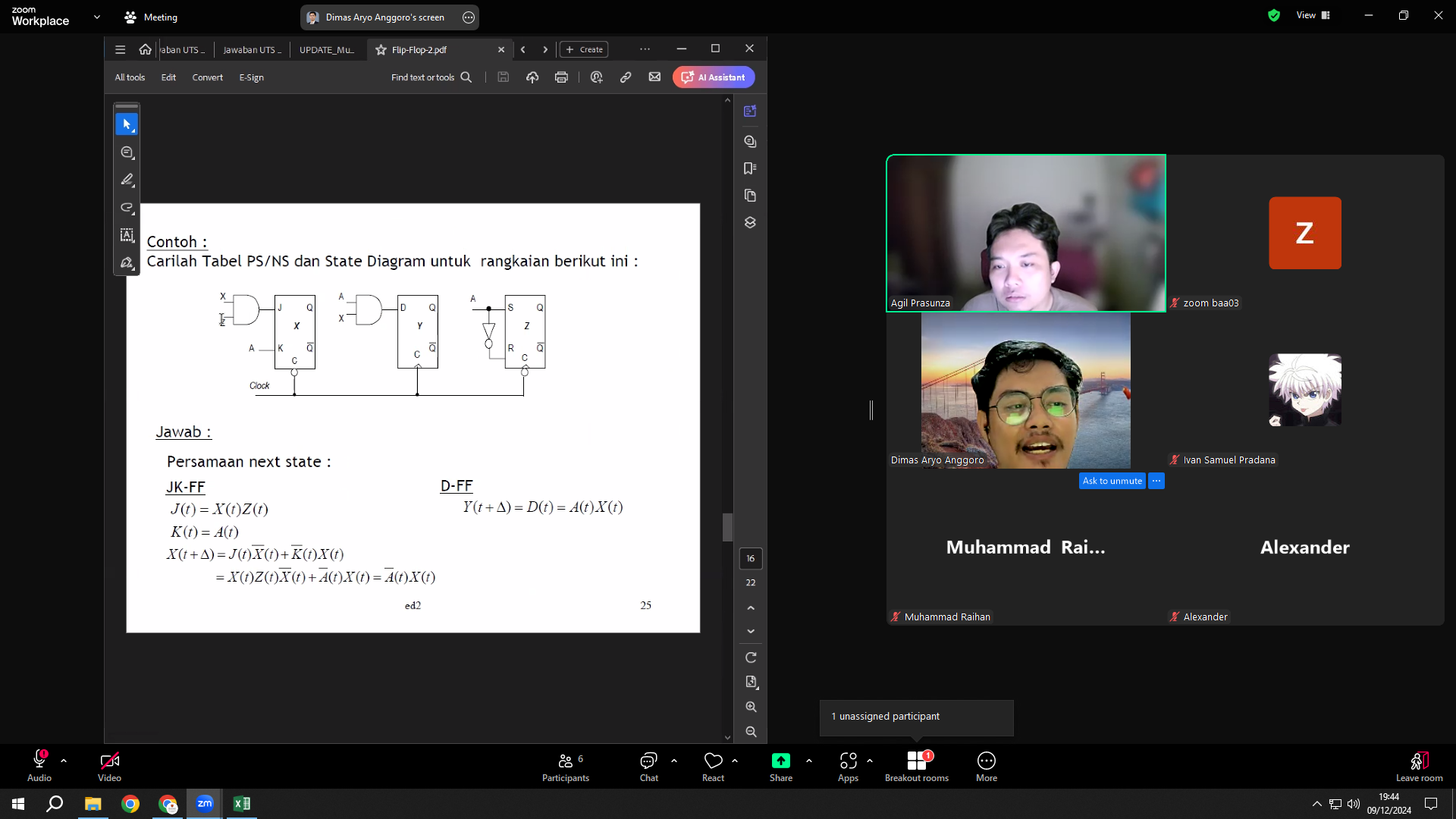The image size is (1456, 819).
Task: Close the Flip-Flop-2.pdf tab
Action: tap(501, 50)
